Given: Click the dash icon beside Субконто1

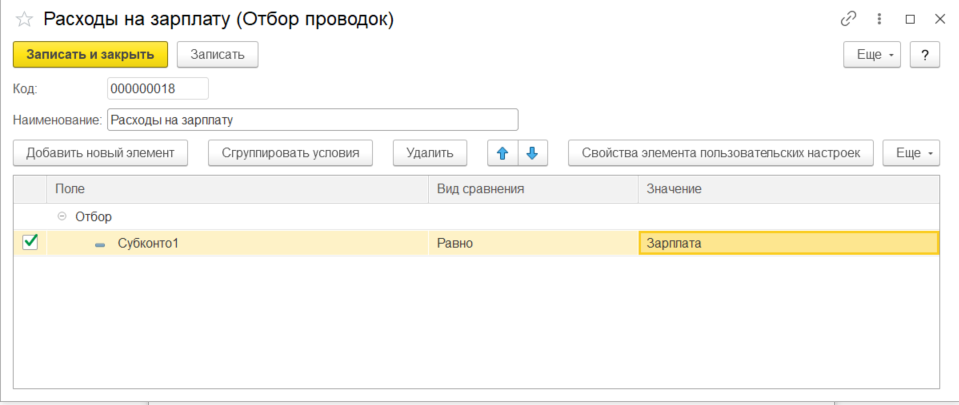Looking at the screenshot, I should point(100,243).
